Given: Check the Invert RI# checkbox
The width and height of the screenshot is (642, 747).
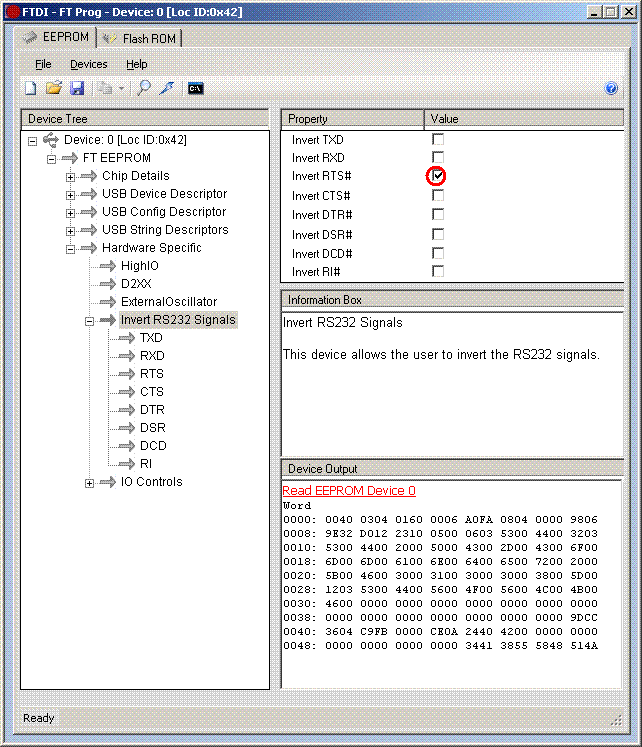Looking at the screenshot, I should pos(438,271).
